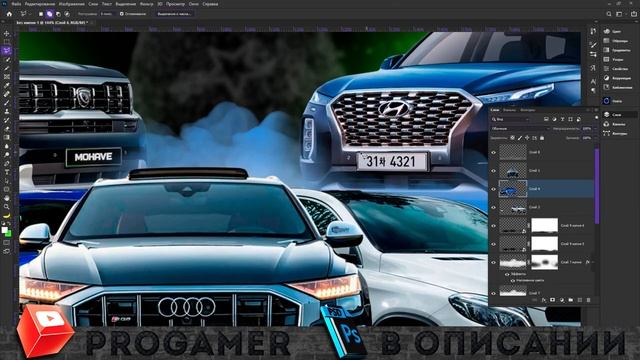Hide first masked layer with white mask
This screenshot has height=360, width=640.
pyautogui.click(x=493, y=226)
